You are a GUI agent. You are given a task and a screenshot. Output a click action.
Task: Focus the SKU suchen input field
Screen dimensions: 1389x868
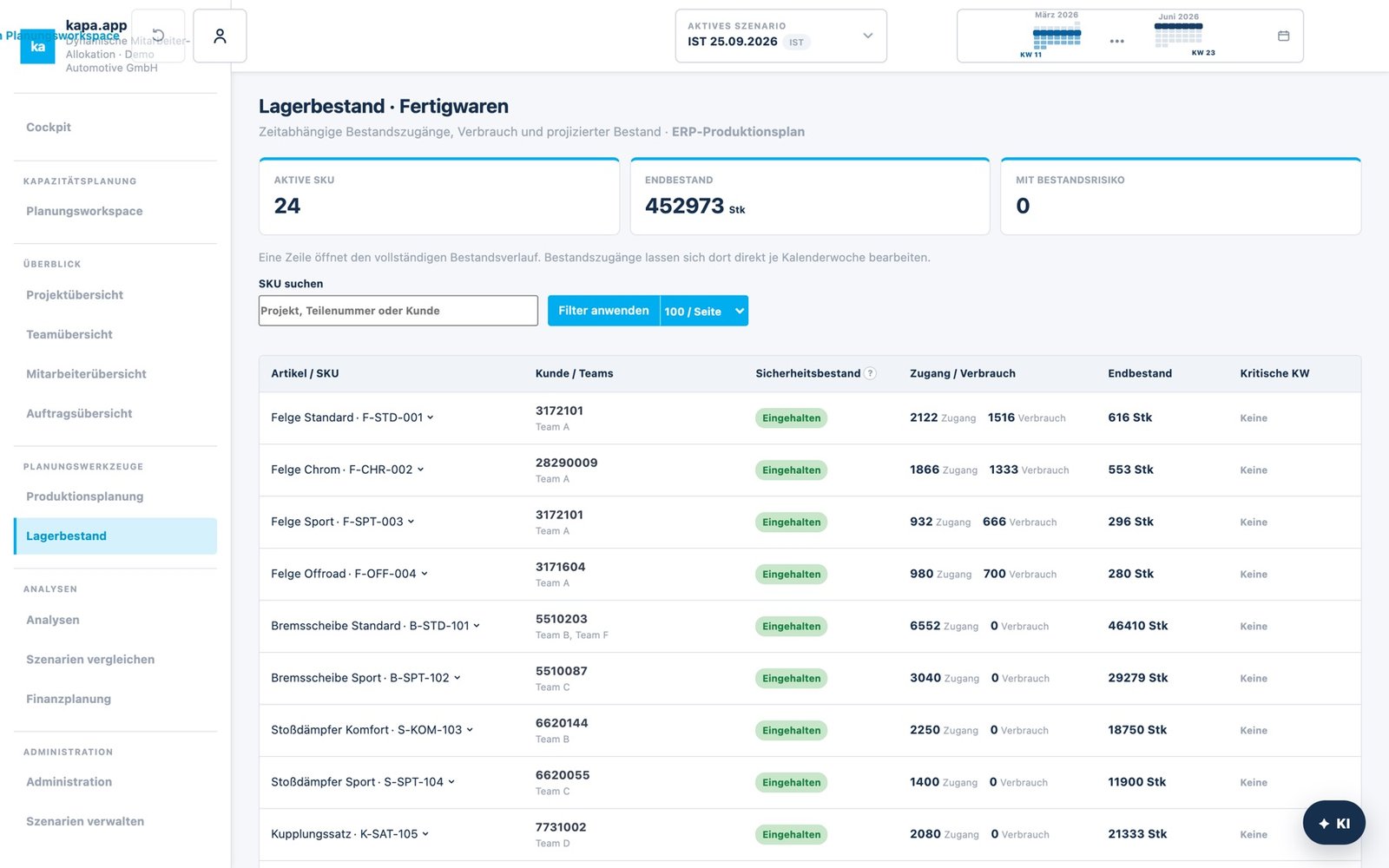(398, 311)
